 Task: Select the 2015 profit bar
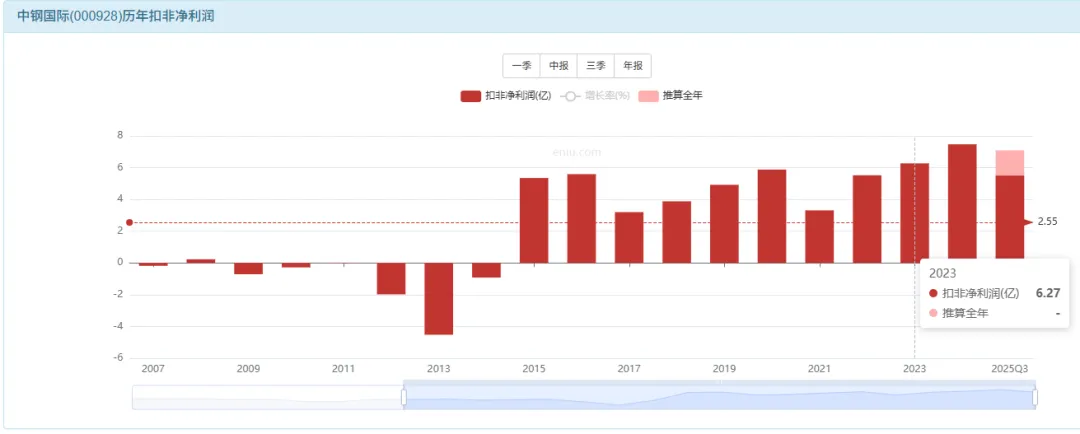[x=534, y=220]
